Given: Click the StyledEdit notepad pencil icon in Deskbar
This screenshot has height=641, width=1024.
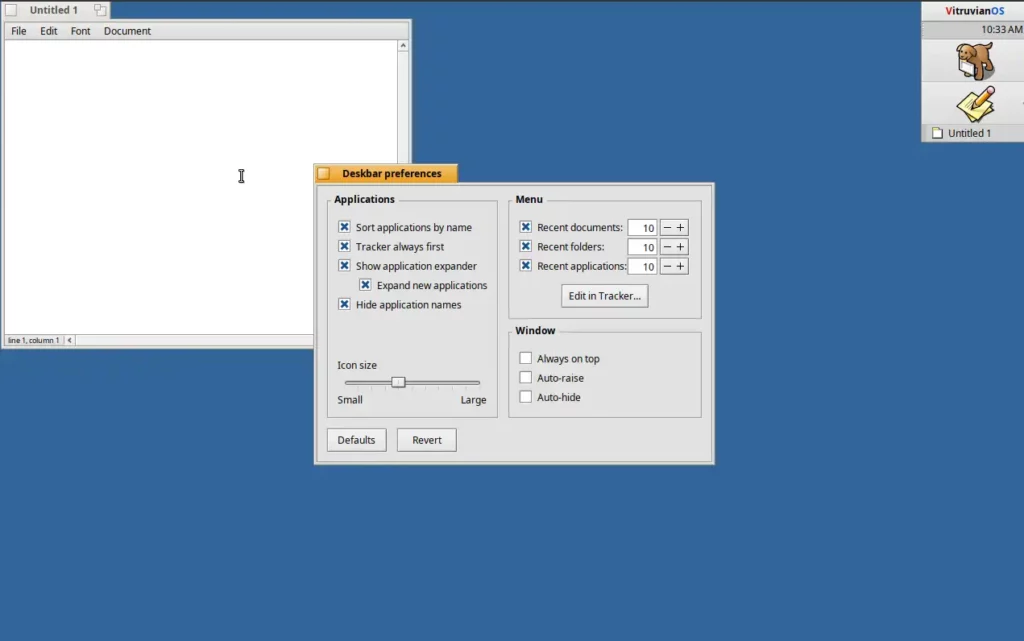Looking at the screenshot, I should point(974,103).
